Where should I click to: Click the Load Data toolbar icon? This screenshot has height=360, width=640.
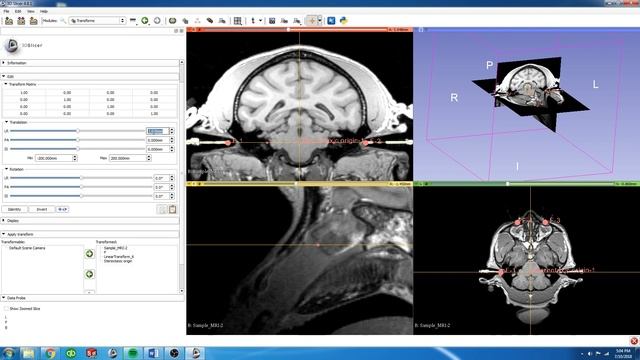click(9, 21)
